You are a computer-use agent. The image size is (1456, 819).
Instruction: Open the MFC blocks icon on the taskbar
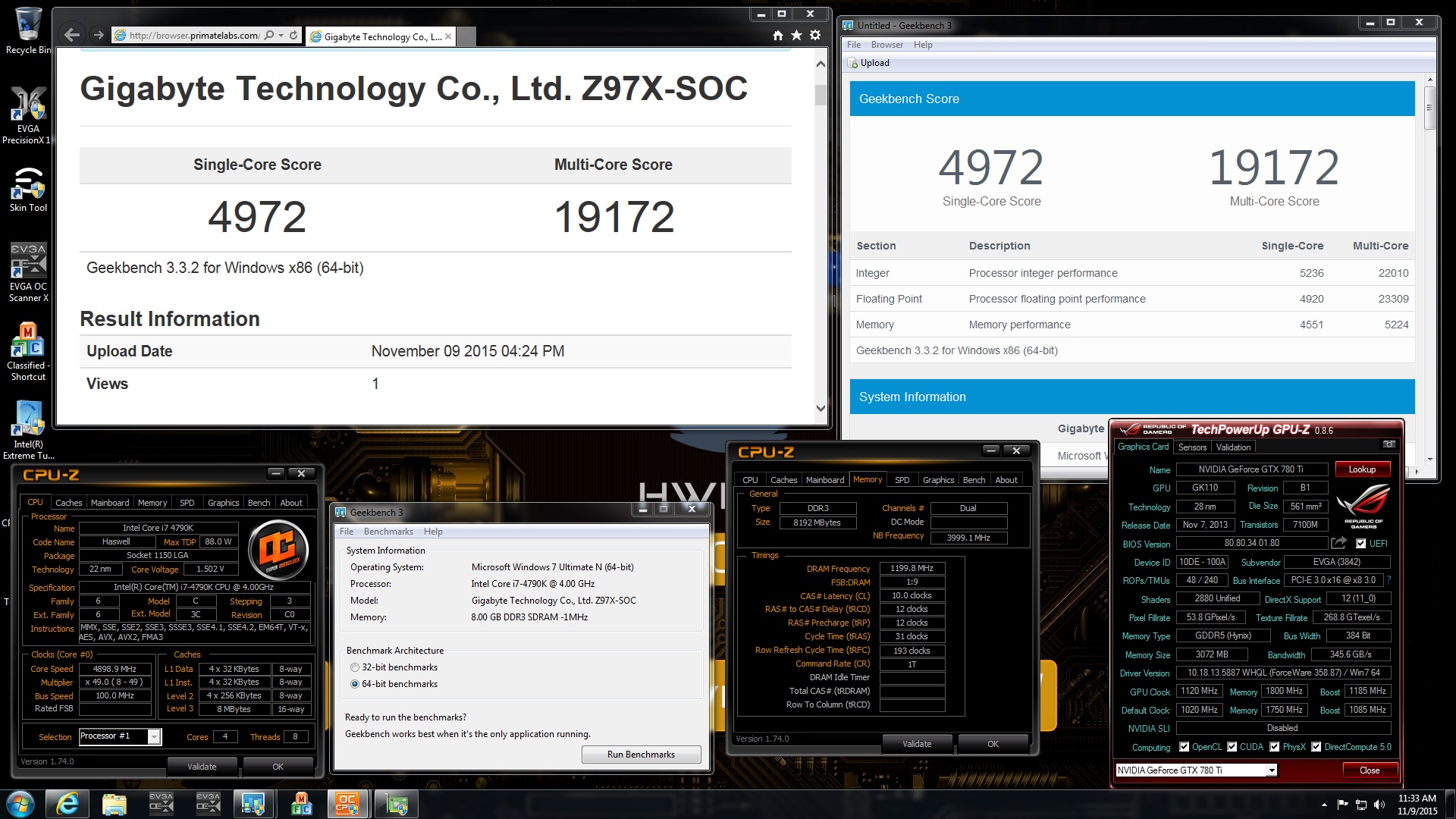point(301,804)
